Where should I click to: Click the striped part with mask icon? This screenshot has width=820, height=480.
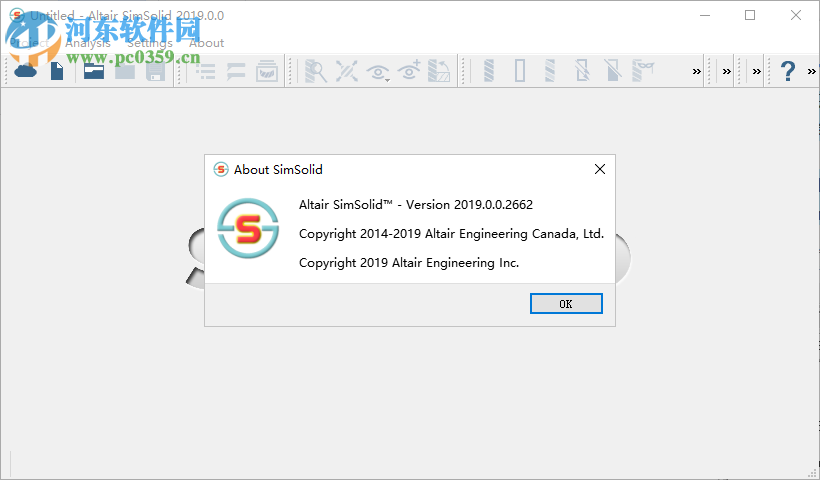(643, 71)
